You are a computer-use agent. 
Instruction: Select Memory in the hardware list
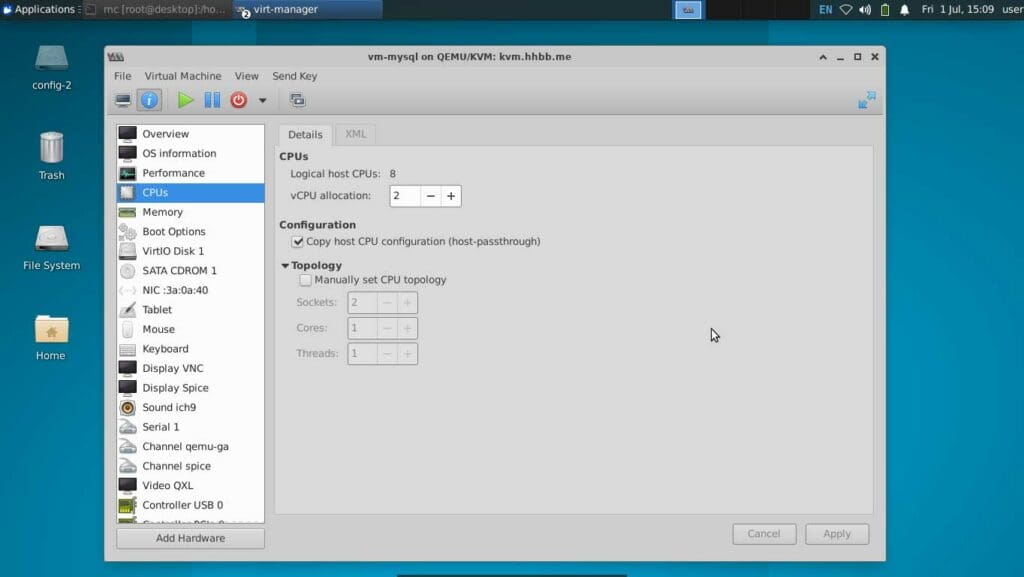(162, 212)
